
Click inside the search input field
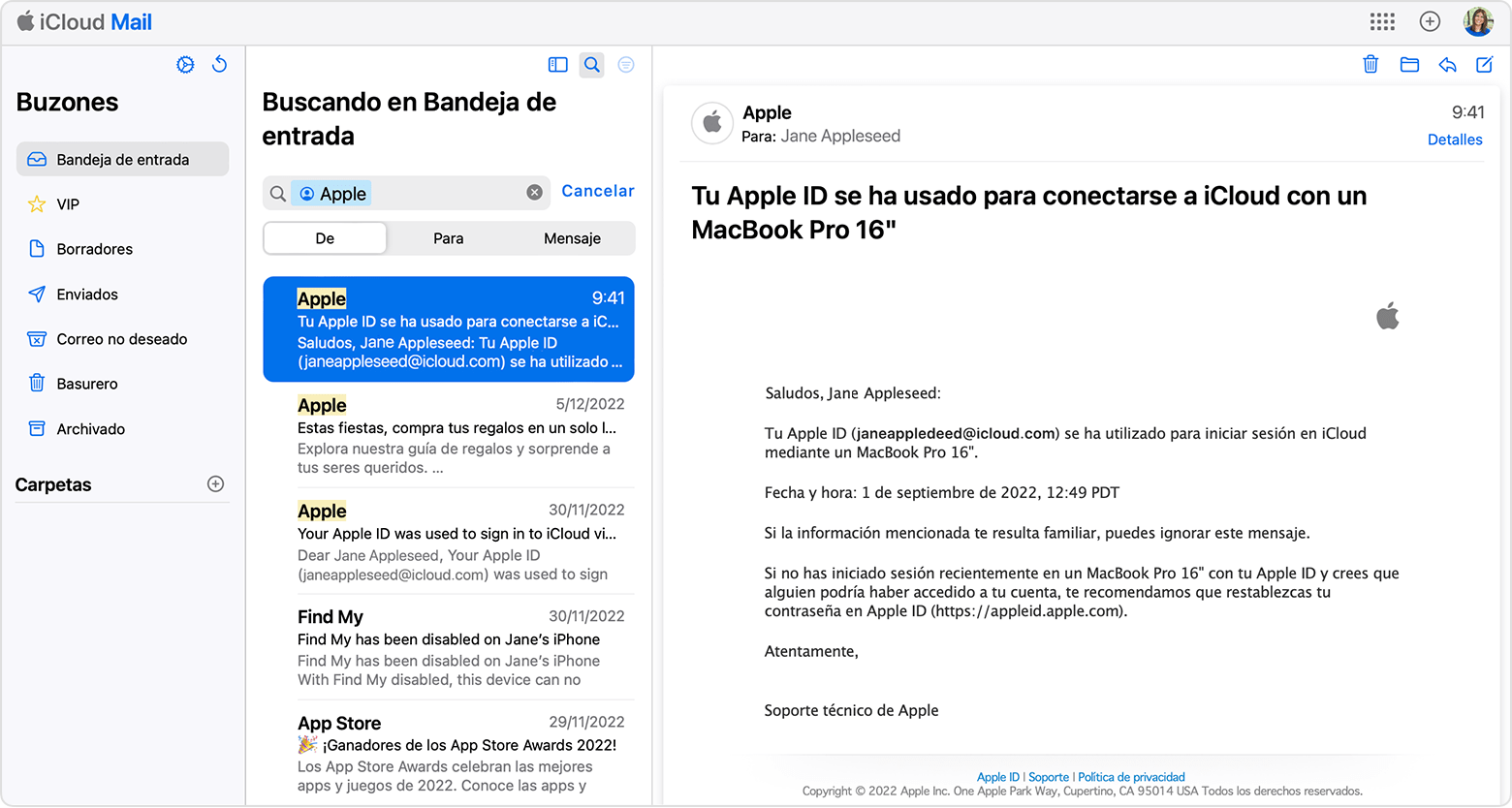coord(406,193)
